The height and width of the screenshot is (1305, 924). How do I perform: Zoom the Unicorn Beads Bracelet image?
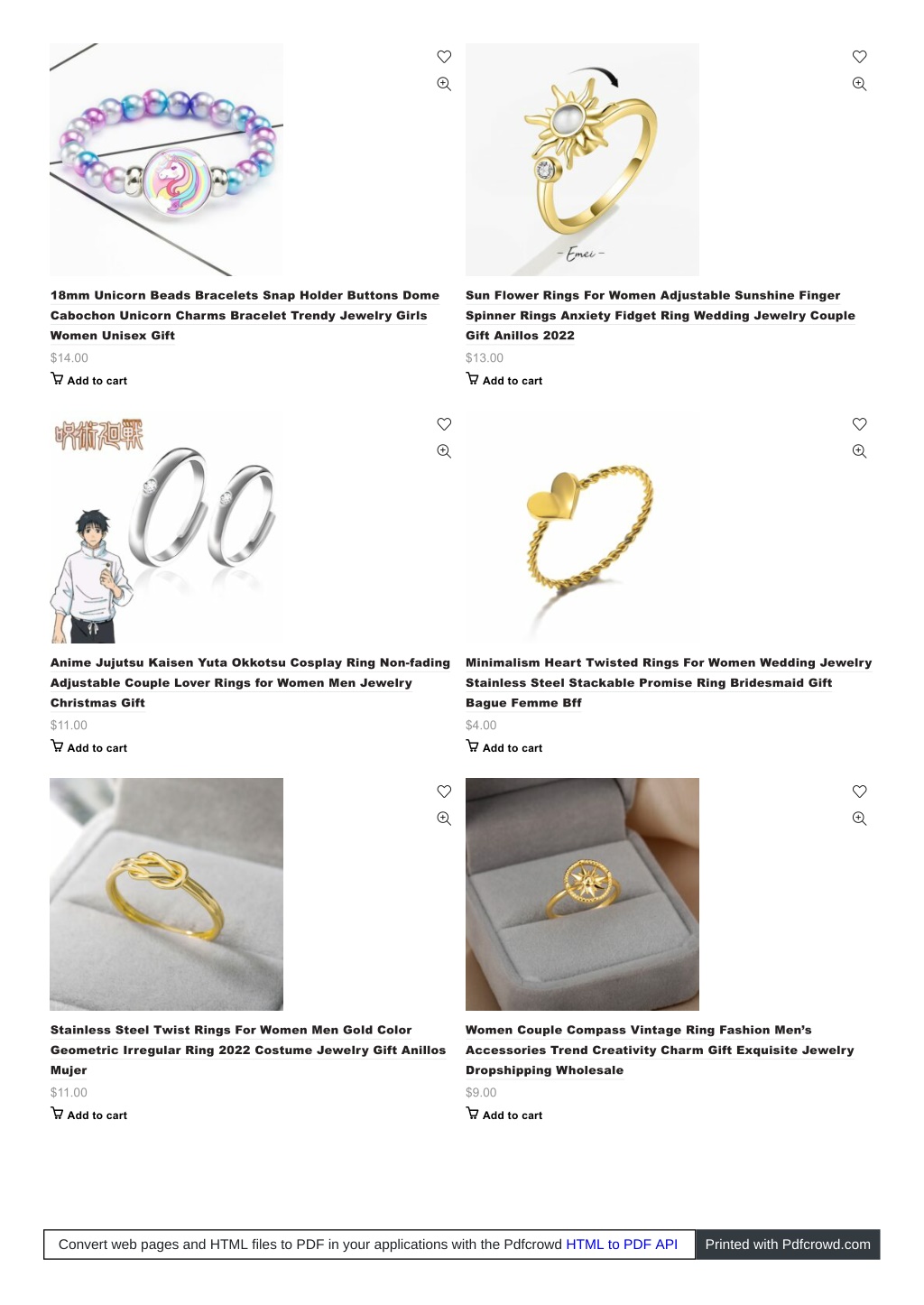tap(444, 84)
